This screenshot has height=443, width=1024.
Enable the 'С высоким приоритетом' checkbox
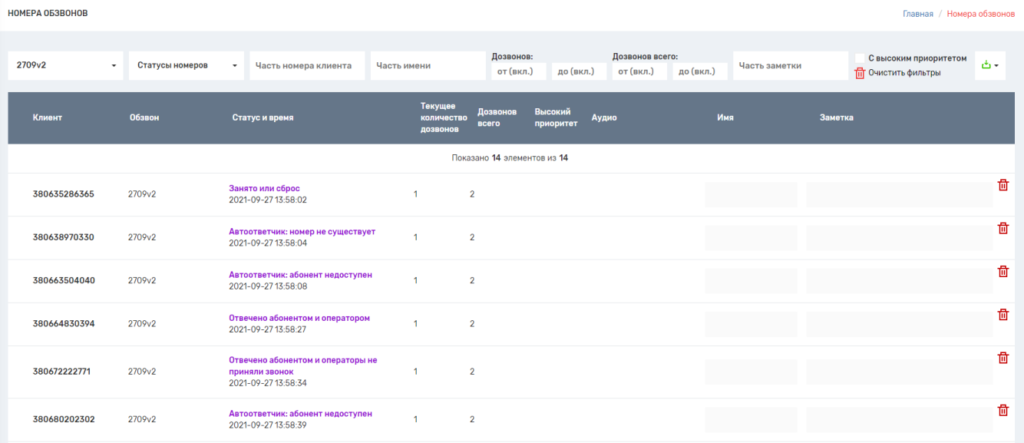pos(859,58)
